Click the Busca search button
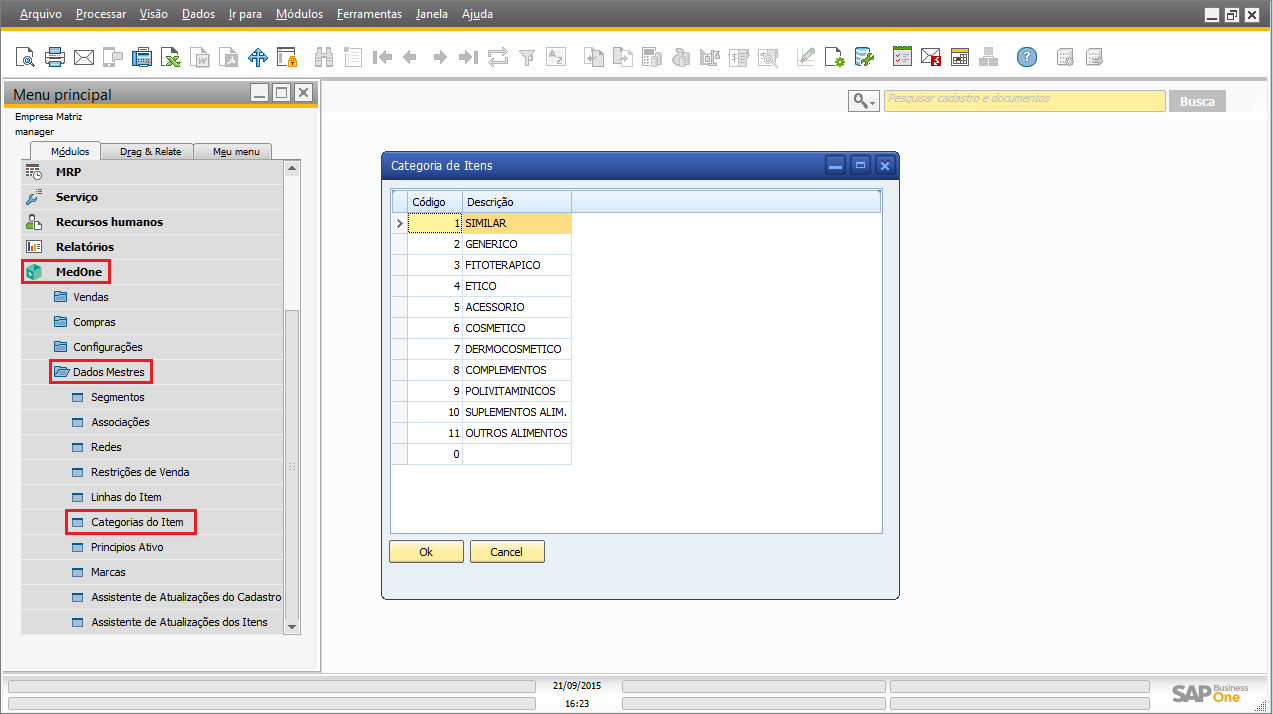Image resolution: width=1273 pixels, height=714 pixels. (1197, 101)
